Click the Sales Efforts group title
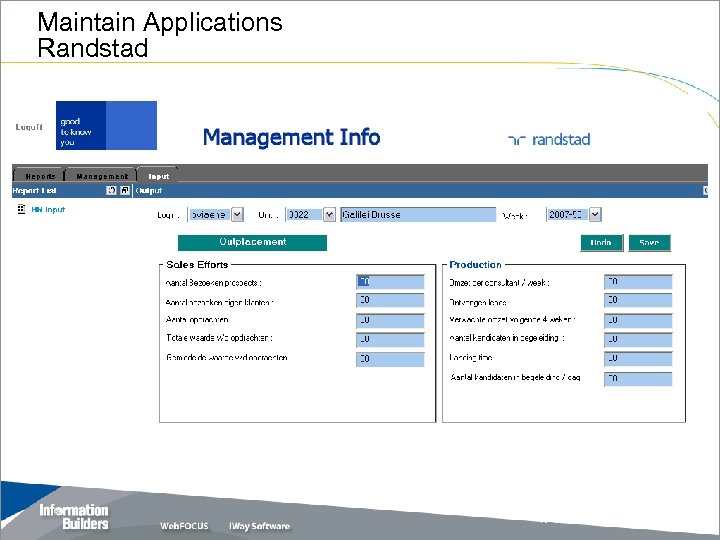This screenshot has height=540, width=720. 197,264
